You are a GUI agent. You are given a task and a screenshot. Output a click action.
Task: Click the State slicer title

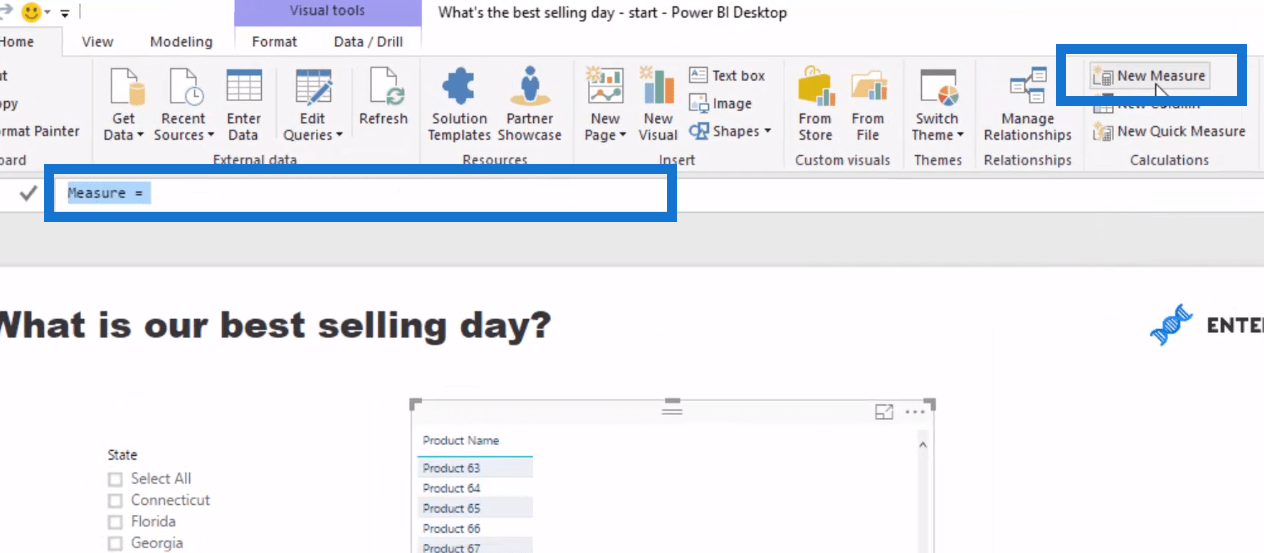click(123, 455)
